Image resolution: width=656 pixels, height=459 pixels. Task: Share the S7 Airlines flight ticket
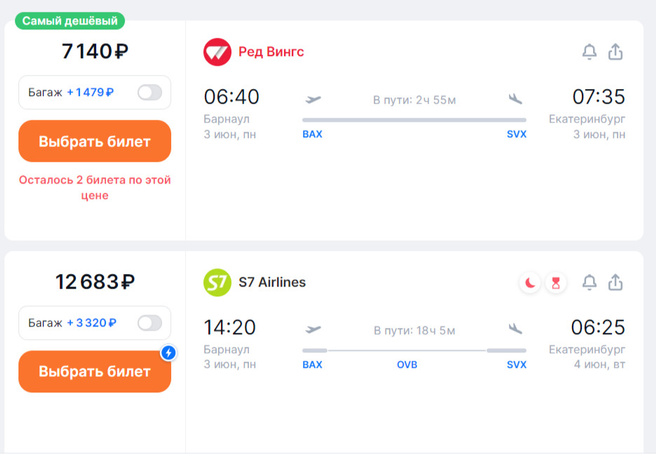pos(616,283)
